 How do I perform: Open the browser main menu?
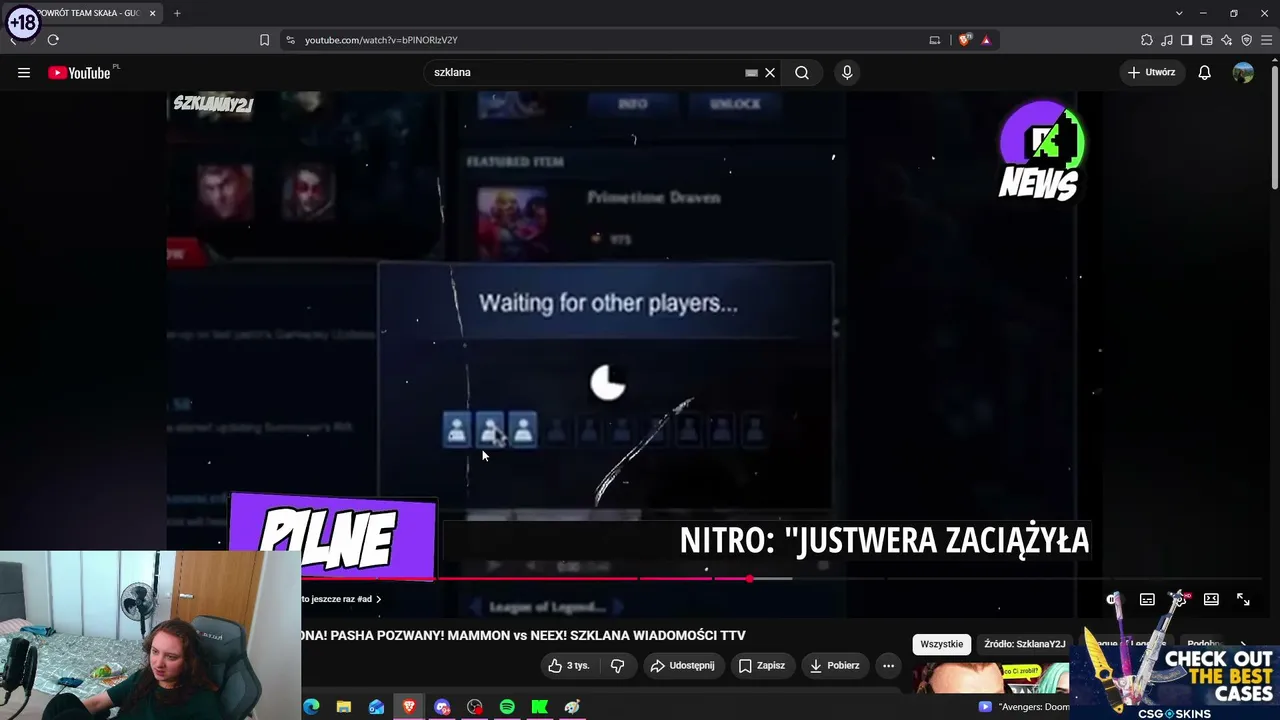coord(1267,40)
